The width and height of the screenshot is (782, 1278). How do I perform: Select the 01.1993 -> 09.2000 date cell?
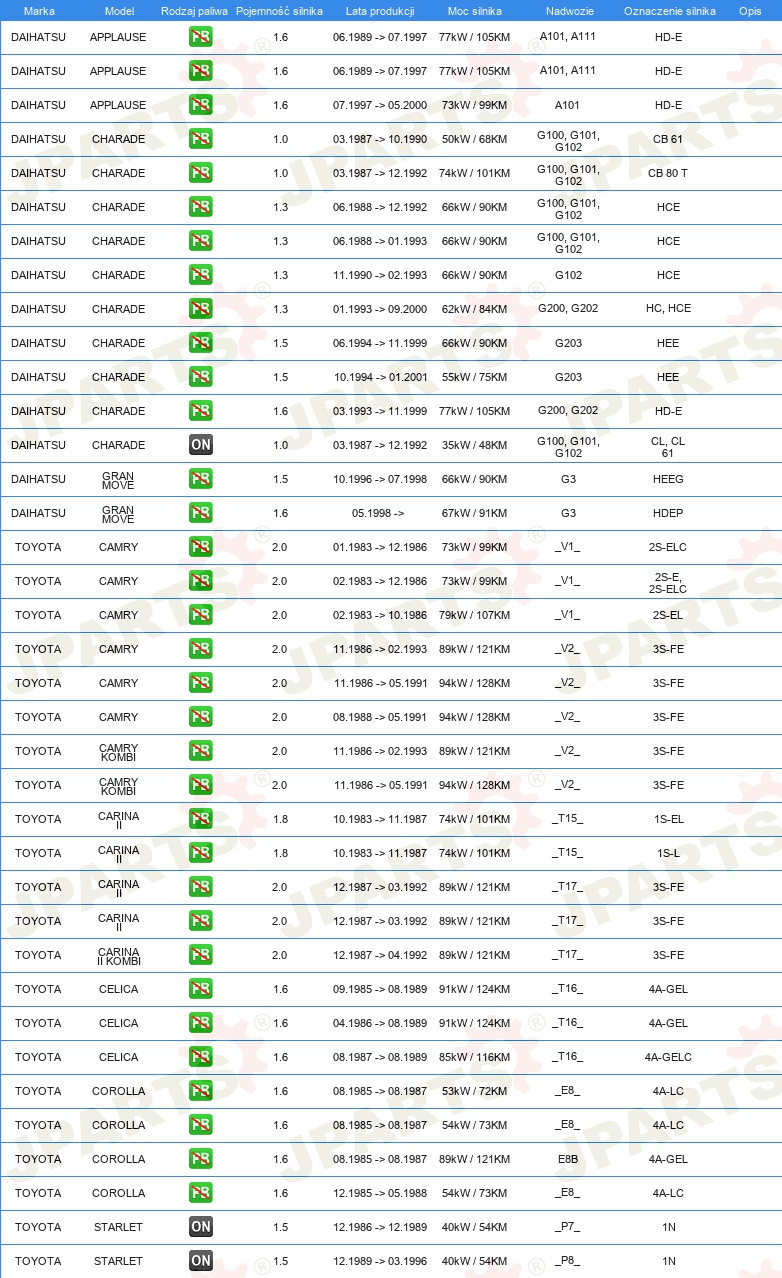click(x=380, y=309)
